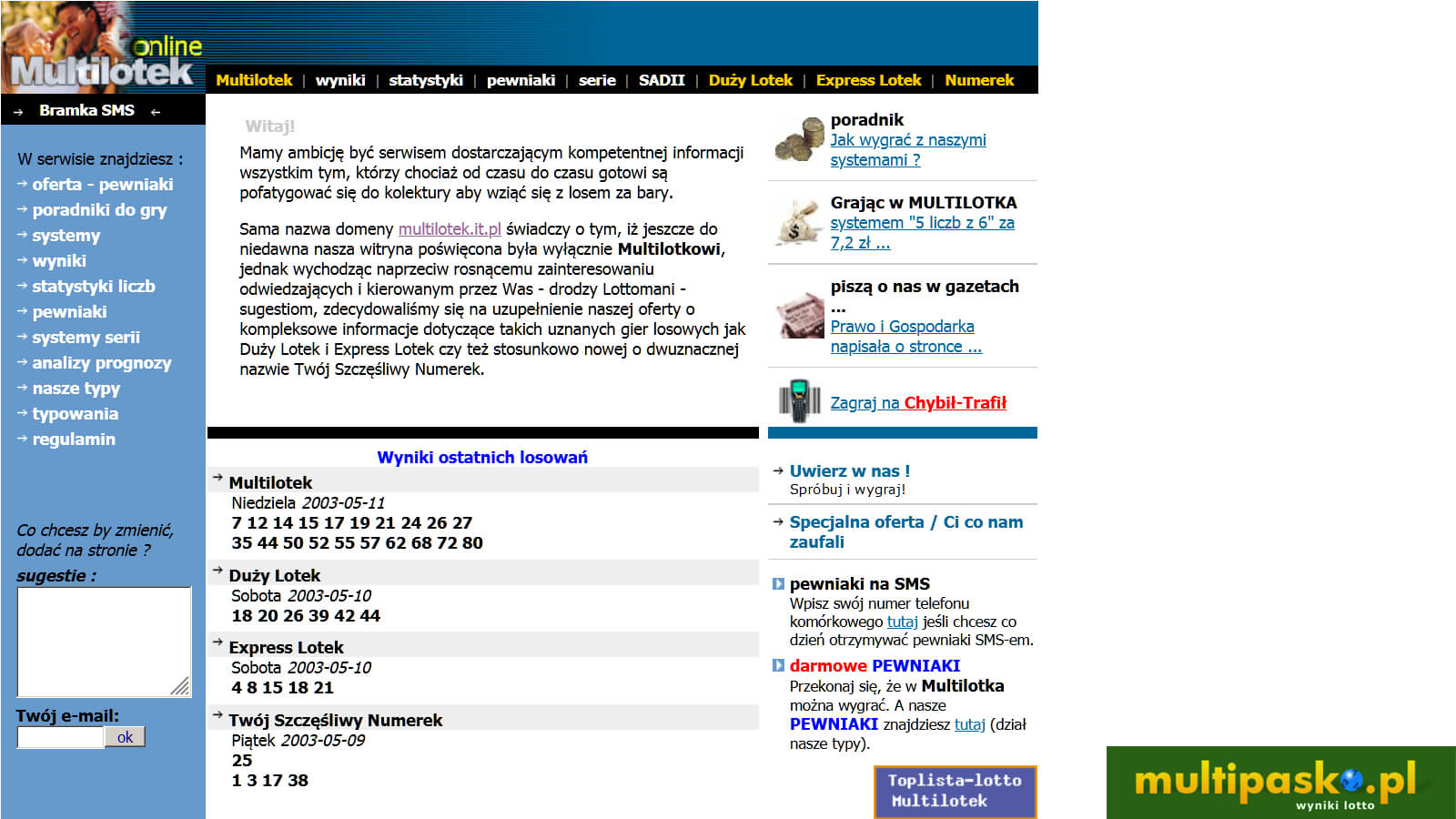Open the Zagraj na Chybił-Trafił link
Screen dimensions: 1456x819
[917, 403]
